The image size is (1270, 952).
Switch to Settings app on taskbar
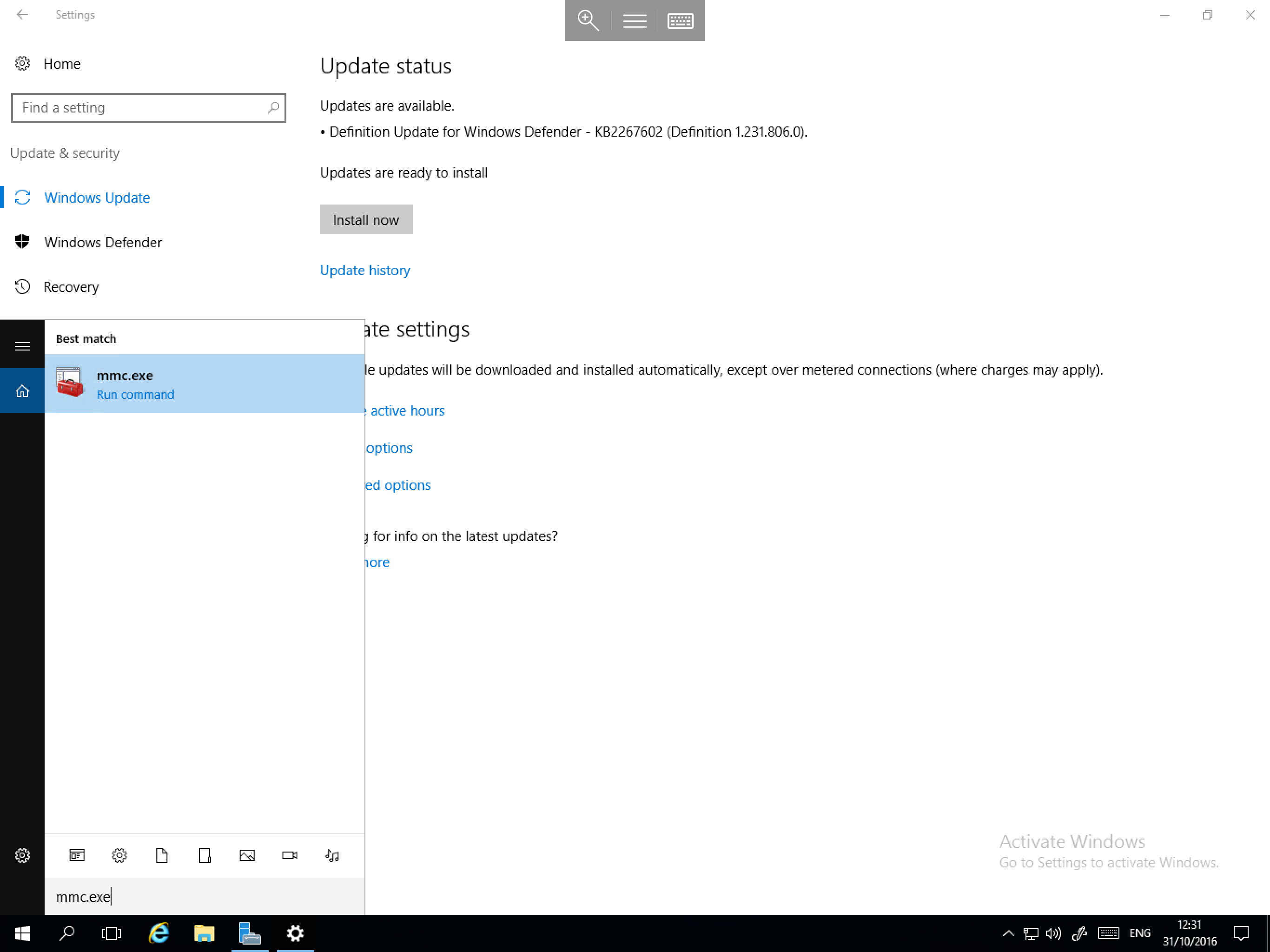pos(295,933)
